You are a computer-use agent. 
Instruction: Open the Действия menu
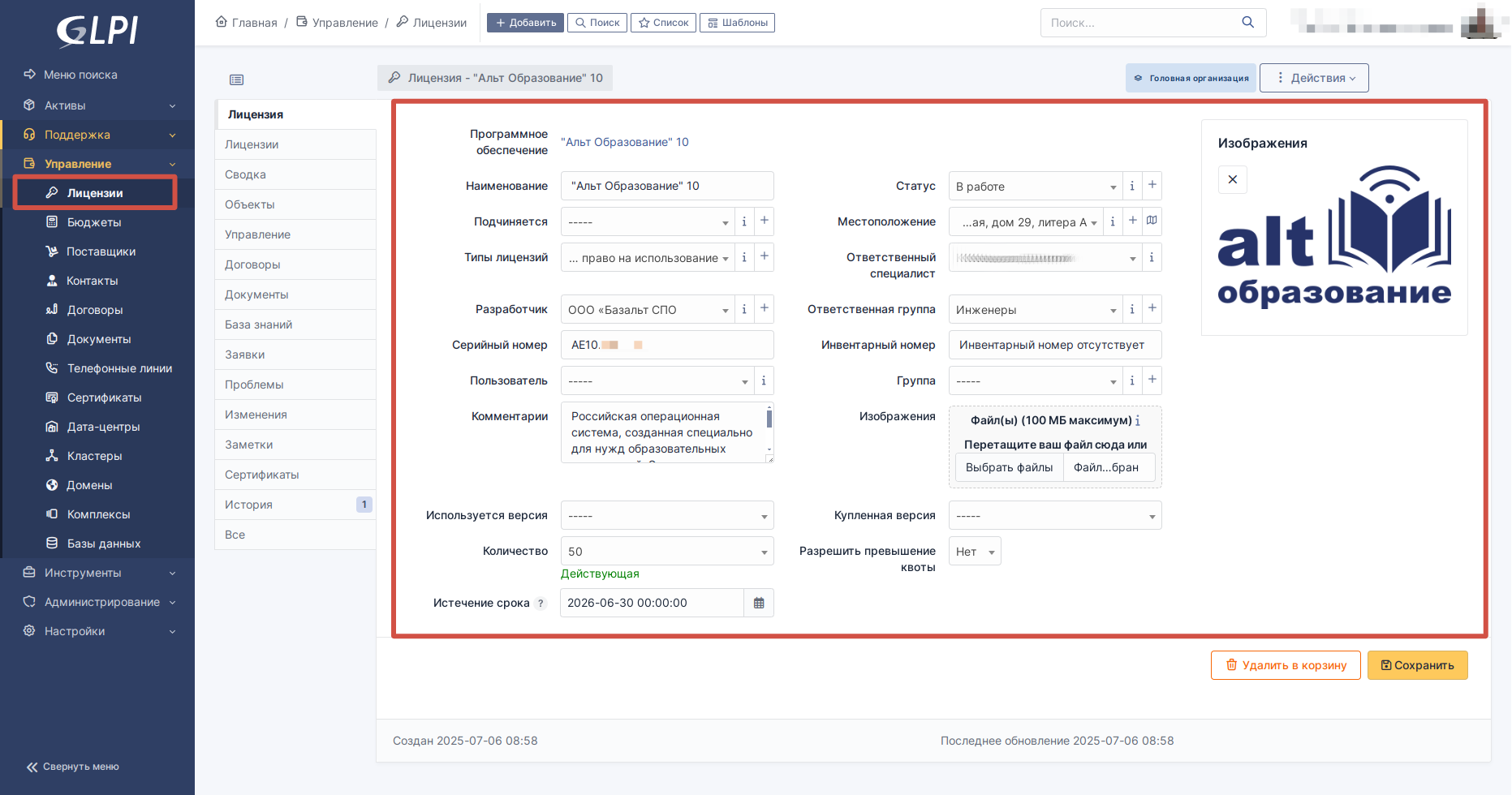tap(1314, 78)
